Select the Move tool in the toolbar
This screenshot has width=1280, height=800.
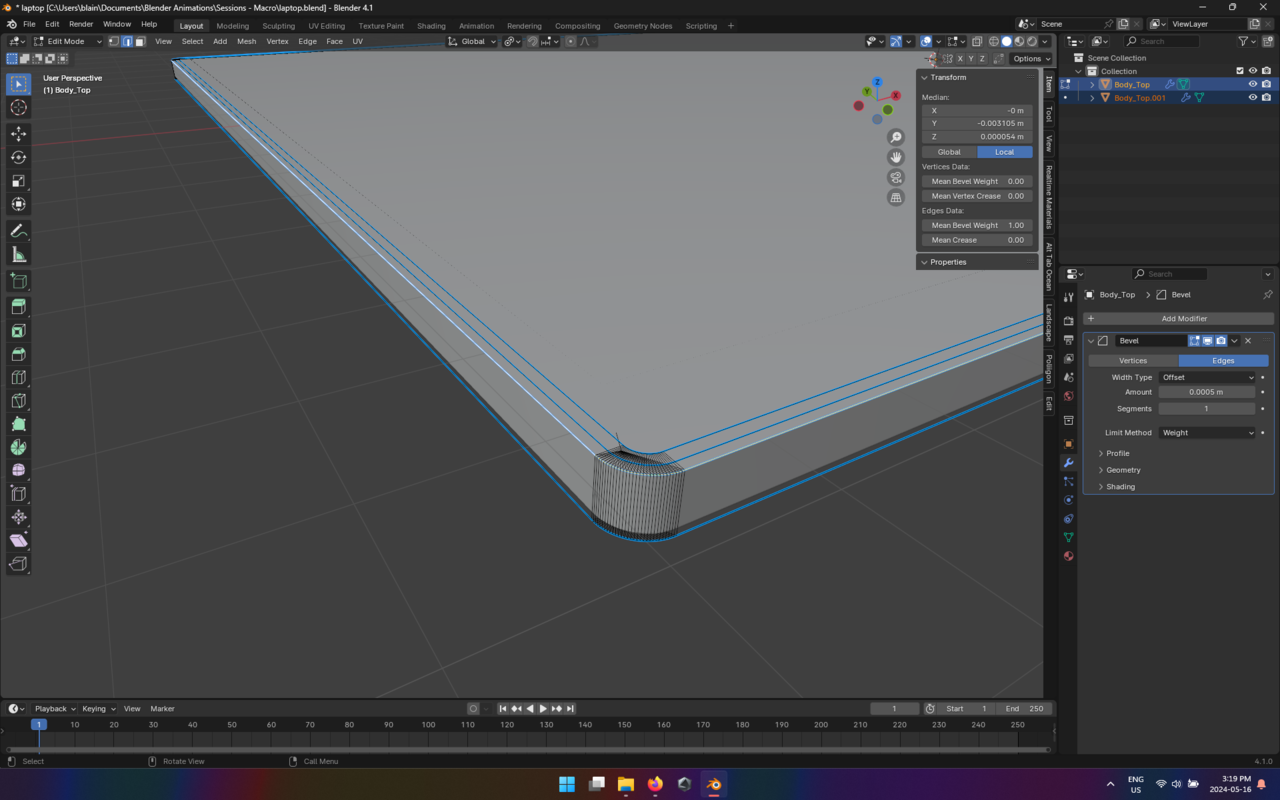coord(18,133)
